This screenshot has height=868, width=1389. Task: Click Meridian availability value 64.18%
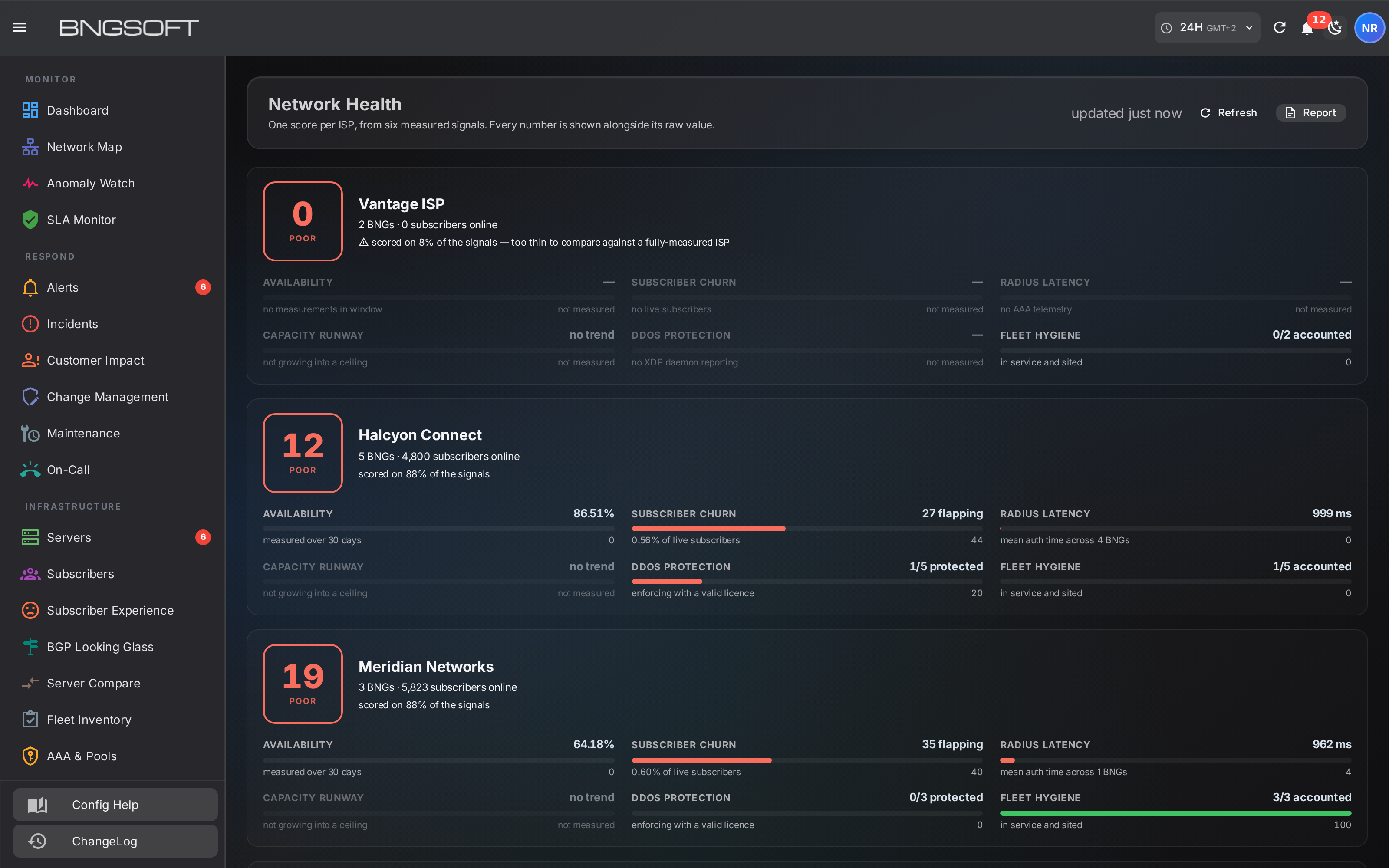coord(593,744)
